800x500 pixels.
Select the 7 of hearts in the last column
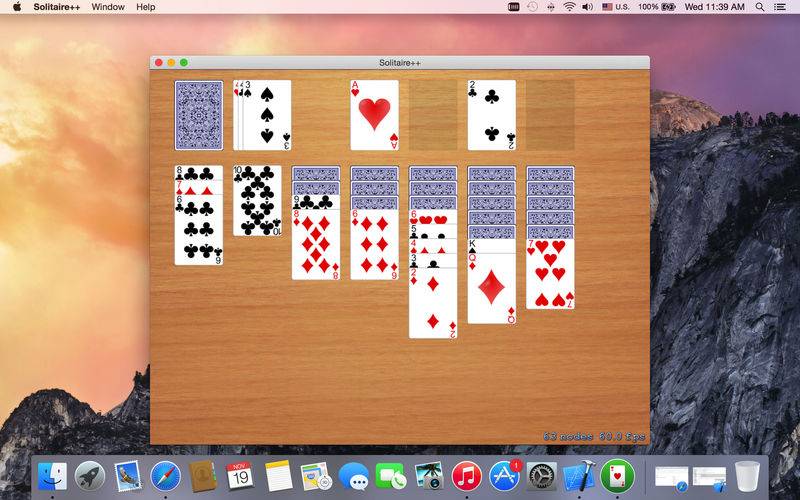tap(551, 274)
